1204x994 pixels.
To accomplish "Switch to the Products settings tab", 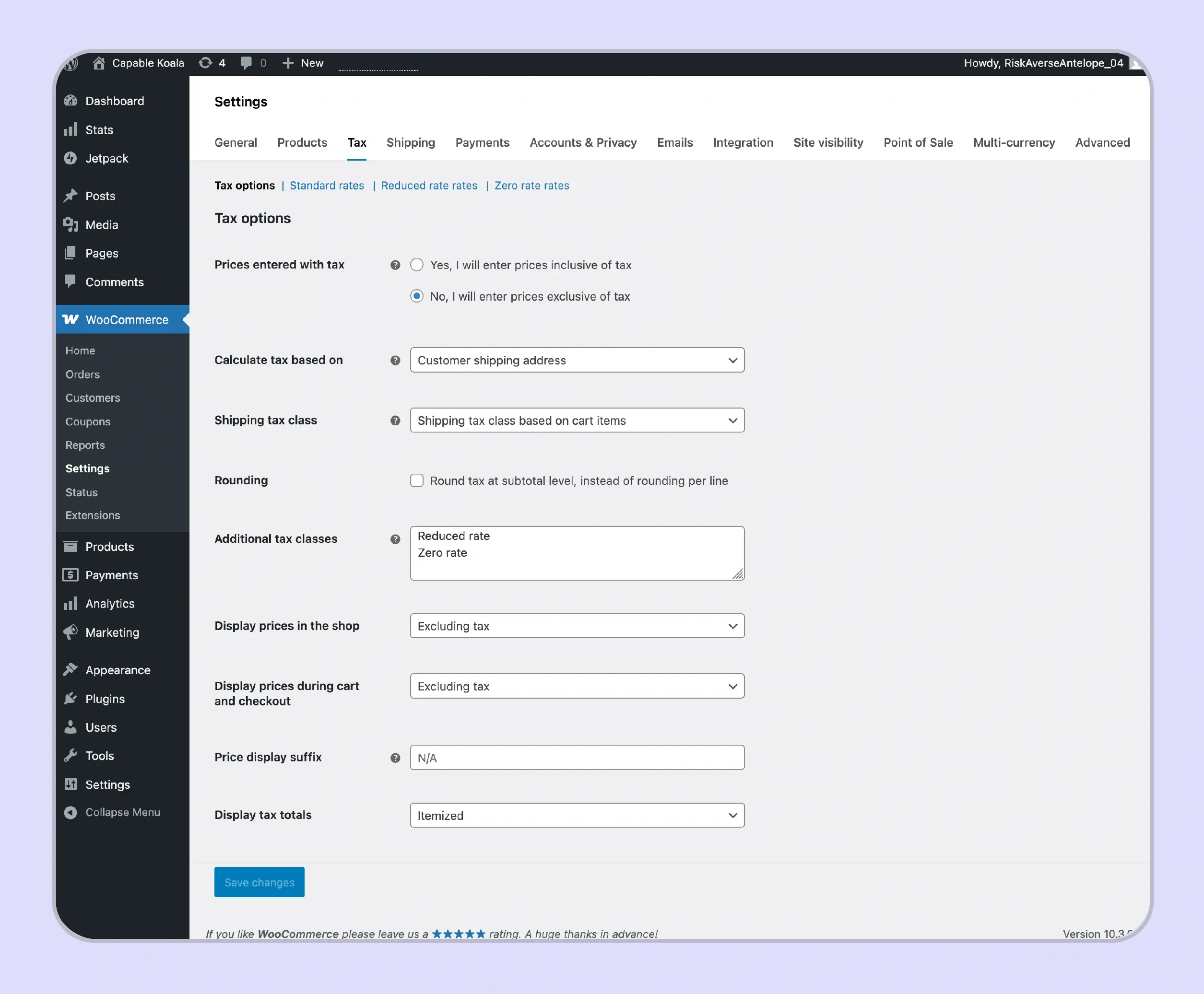I will [x=302, y=142].
